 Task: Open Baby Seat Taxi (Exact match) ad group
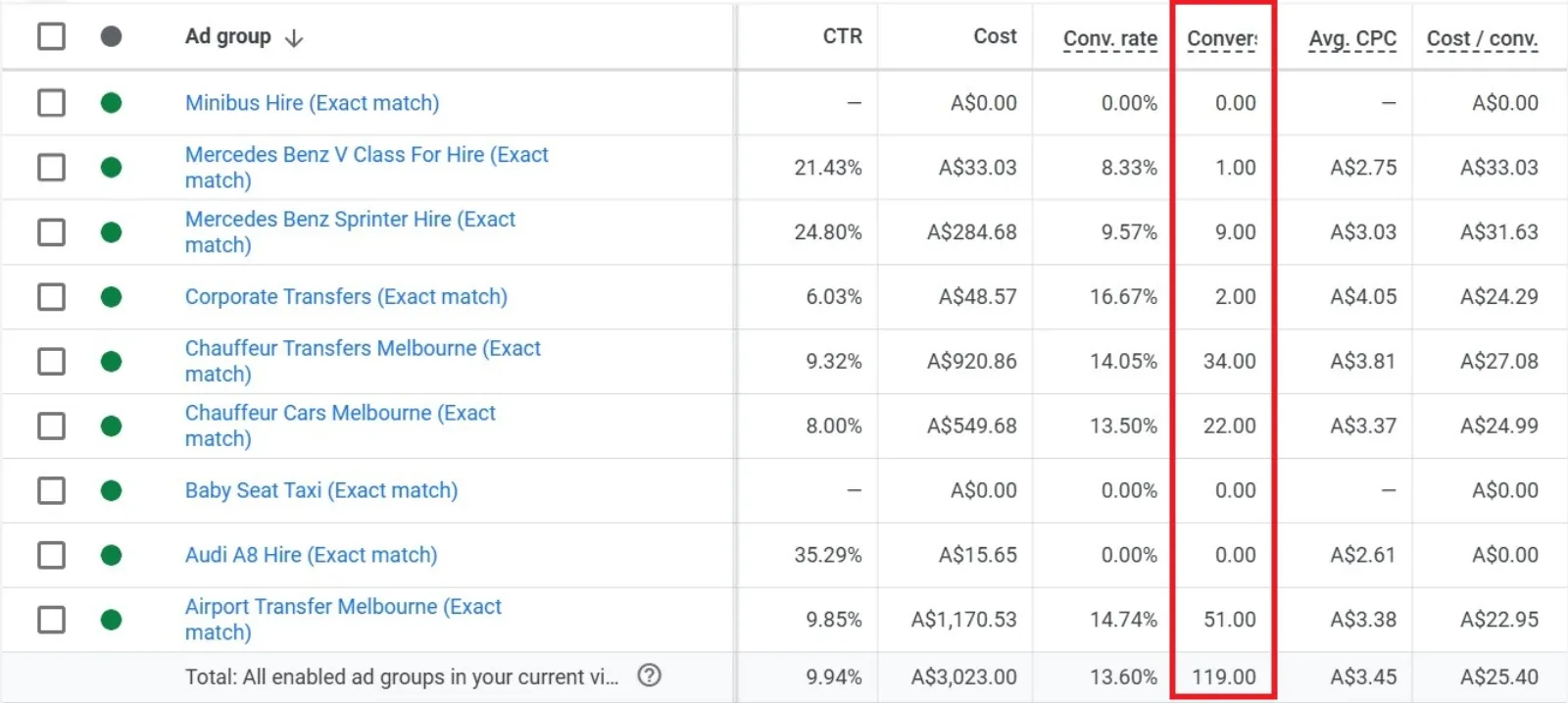[x=321, y=490]
